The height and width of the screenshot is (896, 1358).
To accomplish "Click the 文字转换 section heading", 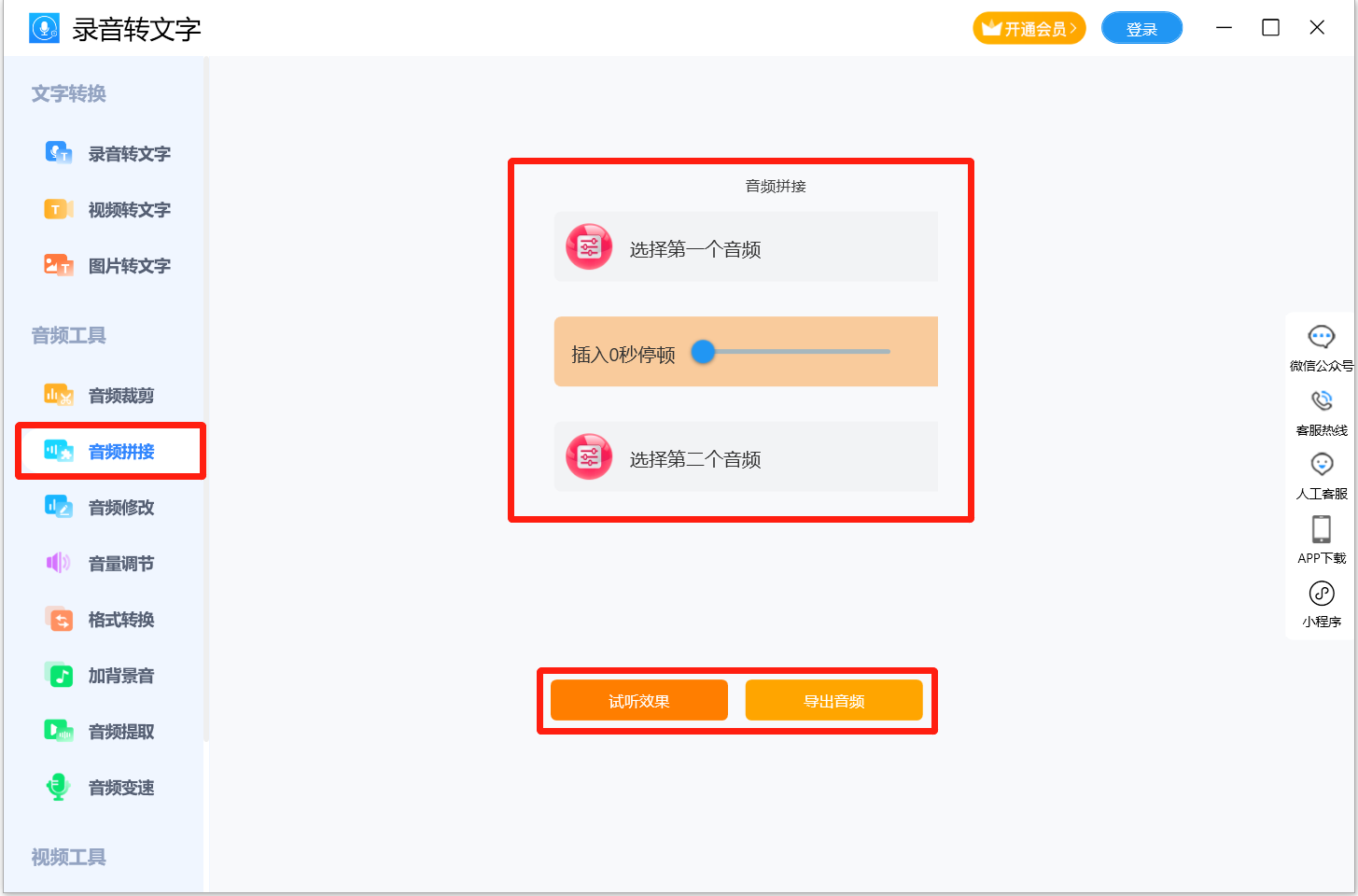I will click(69, 93).
